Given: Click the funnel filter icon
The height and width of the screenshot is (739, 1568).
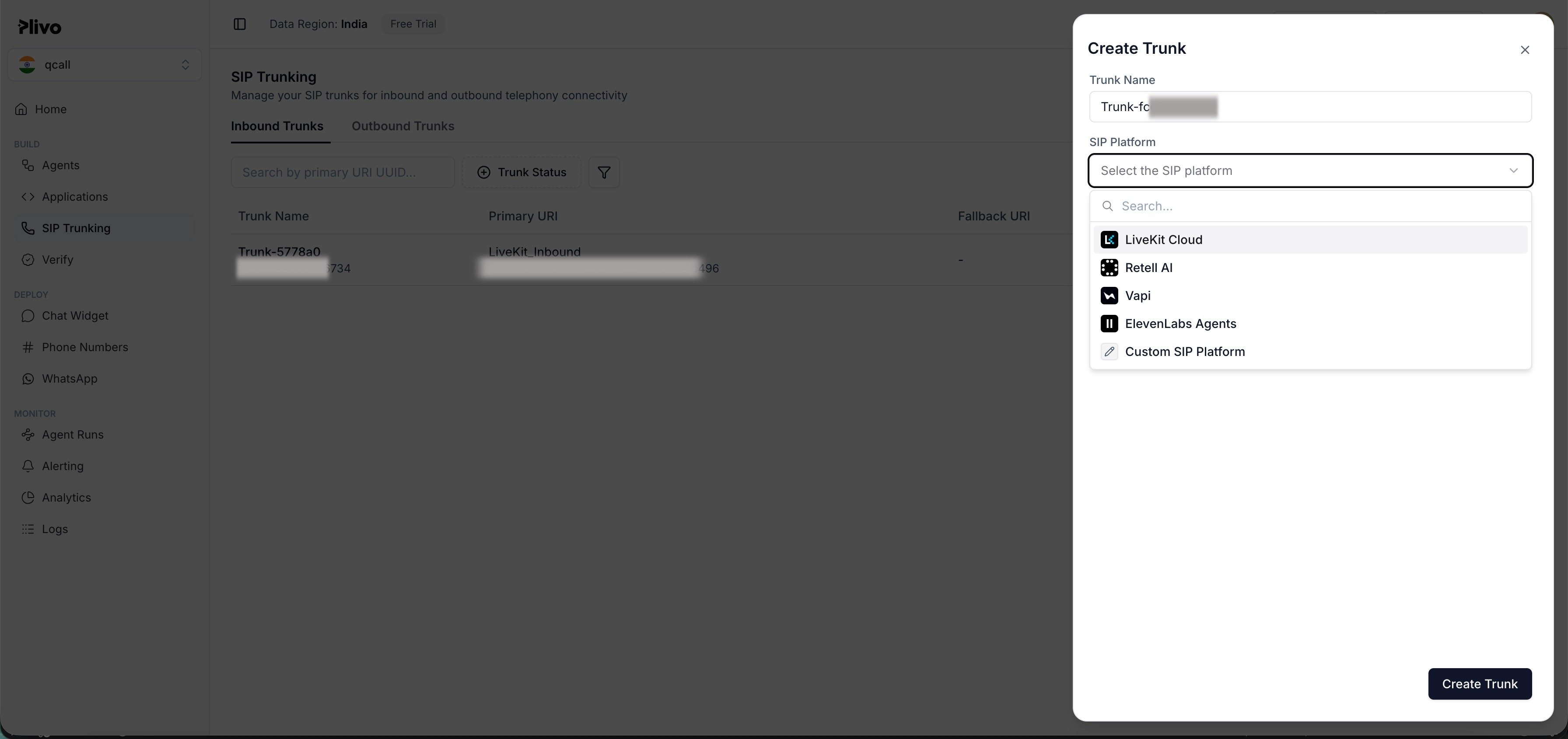Looking at the screenshot, I should pyautogui.click(x=604, y=172).
